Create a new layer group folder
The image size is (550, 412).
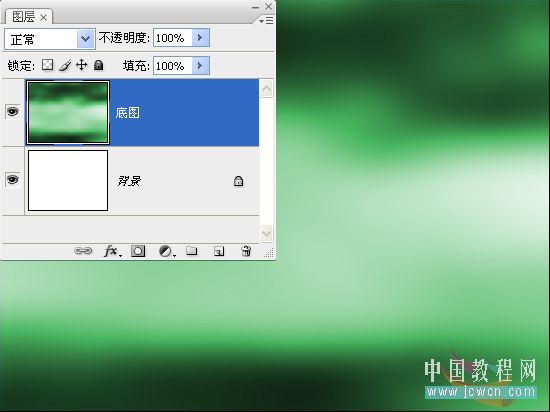[192, 251]
